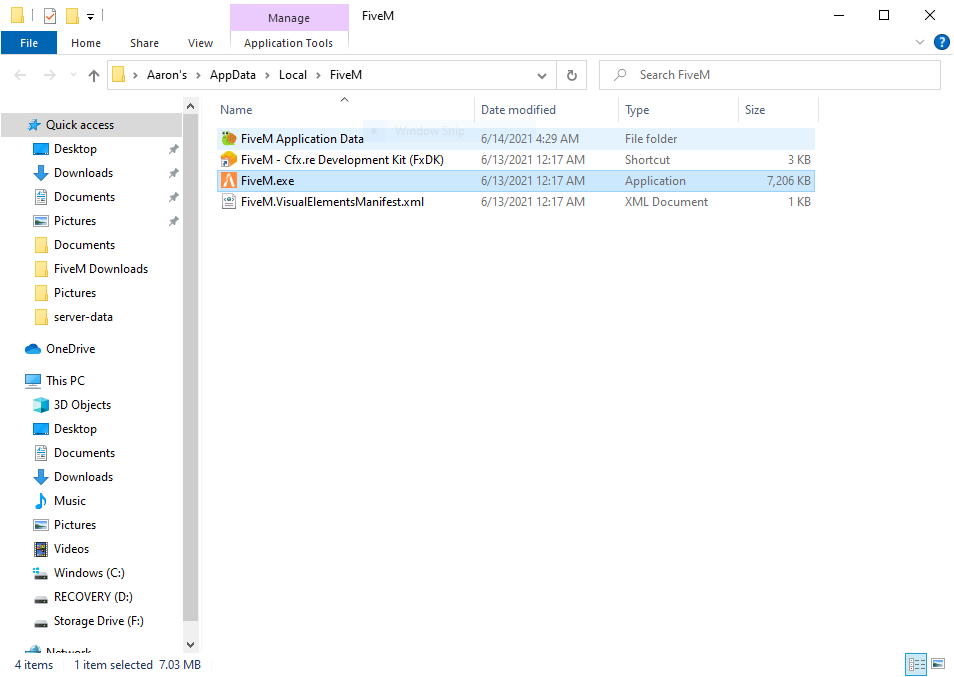Select Music under This PC

pyautogui.click(x=70, y=501)
